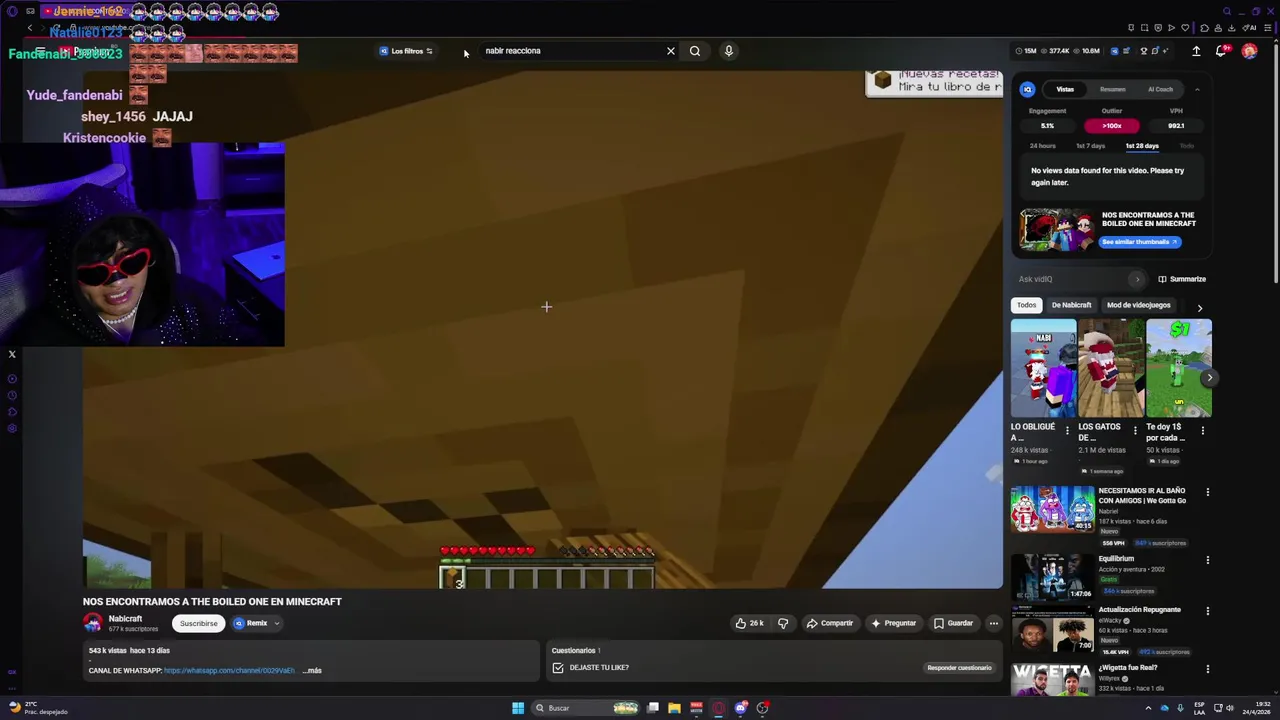The image size is (1280, 720).
Task: Open the LOS GATOS DE short thumbnail
Action: (x=1111, y=368)
